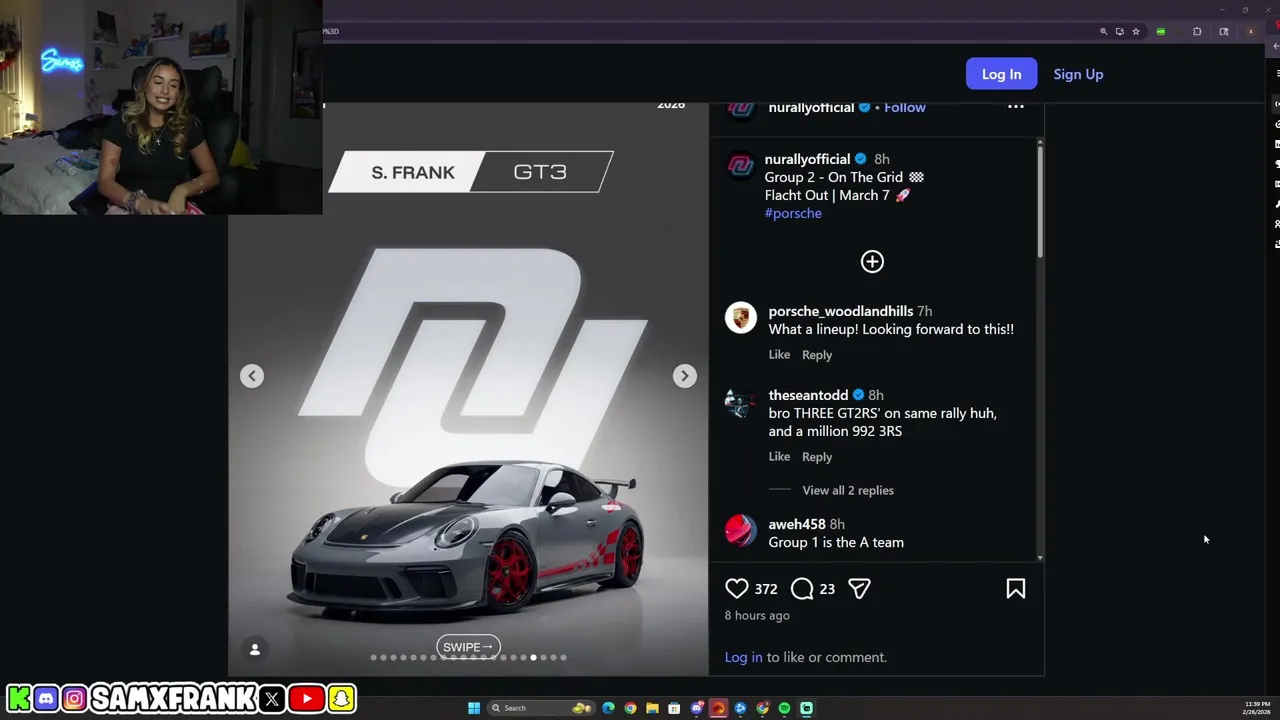
Task: Load more comments plus icon
Action: click(872, 262)
